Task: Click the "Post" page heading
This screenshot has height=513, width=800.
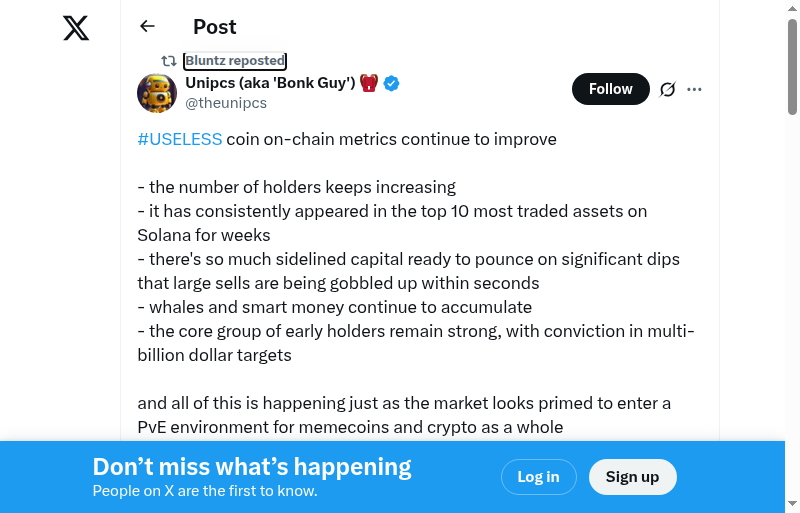Action: (215, 27)
